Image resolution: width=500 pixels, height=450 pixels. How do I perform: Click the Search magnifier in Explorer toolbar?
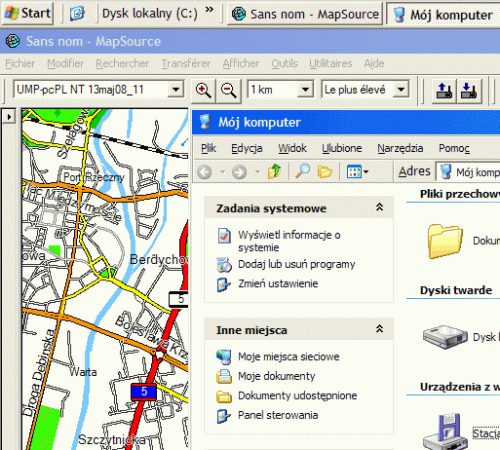pos(303,171)
